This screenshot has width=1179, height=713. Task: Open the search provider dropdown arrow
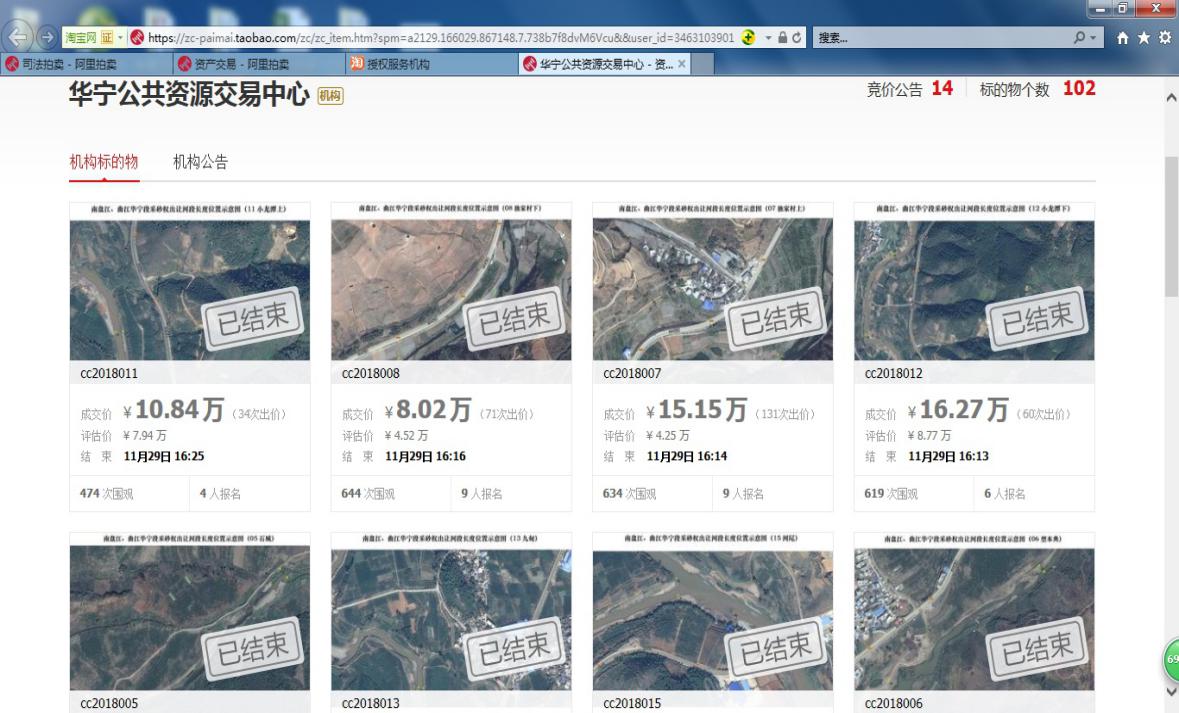1093,38
